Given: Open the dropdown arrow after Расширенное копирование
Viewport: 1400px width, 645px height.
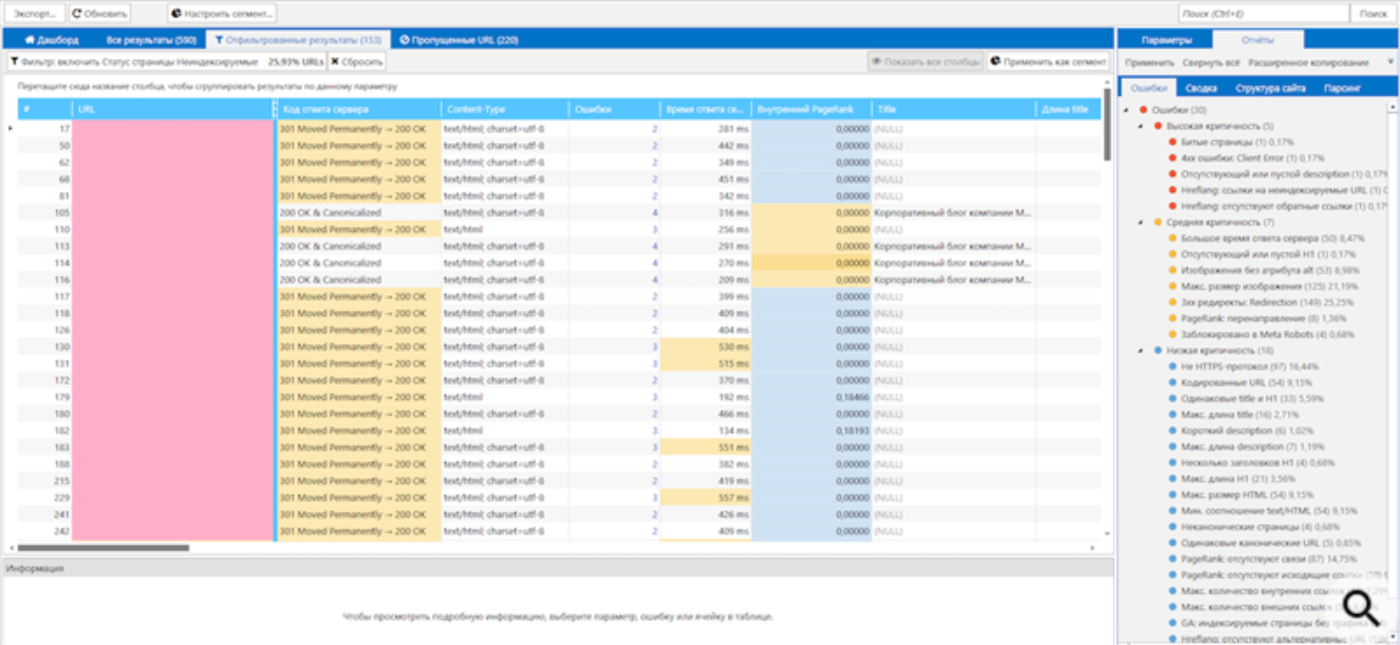Looking at the screenshot, I should coord(1390,62).
